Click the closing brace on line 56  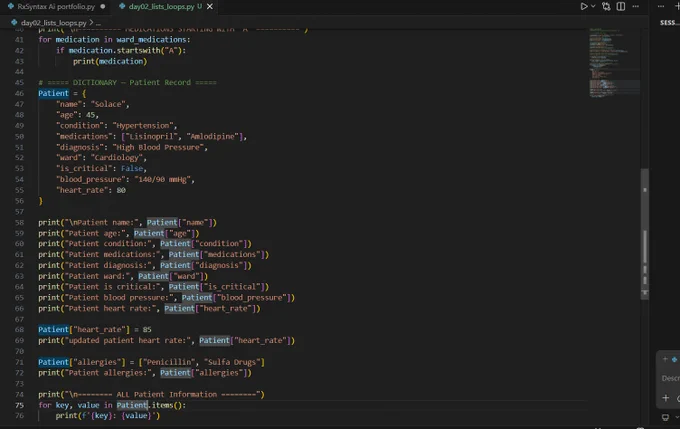[40, 201]
